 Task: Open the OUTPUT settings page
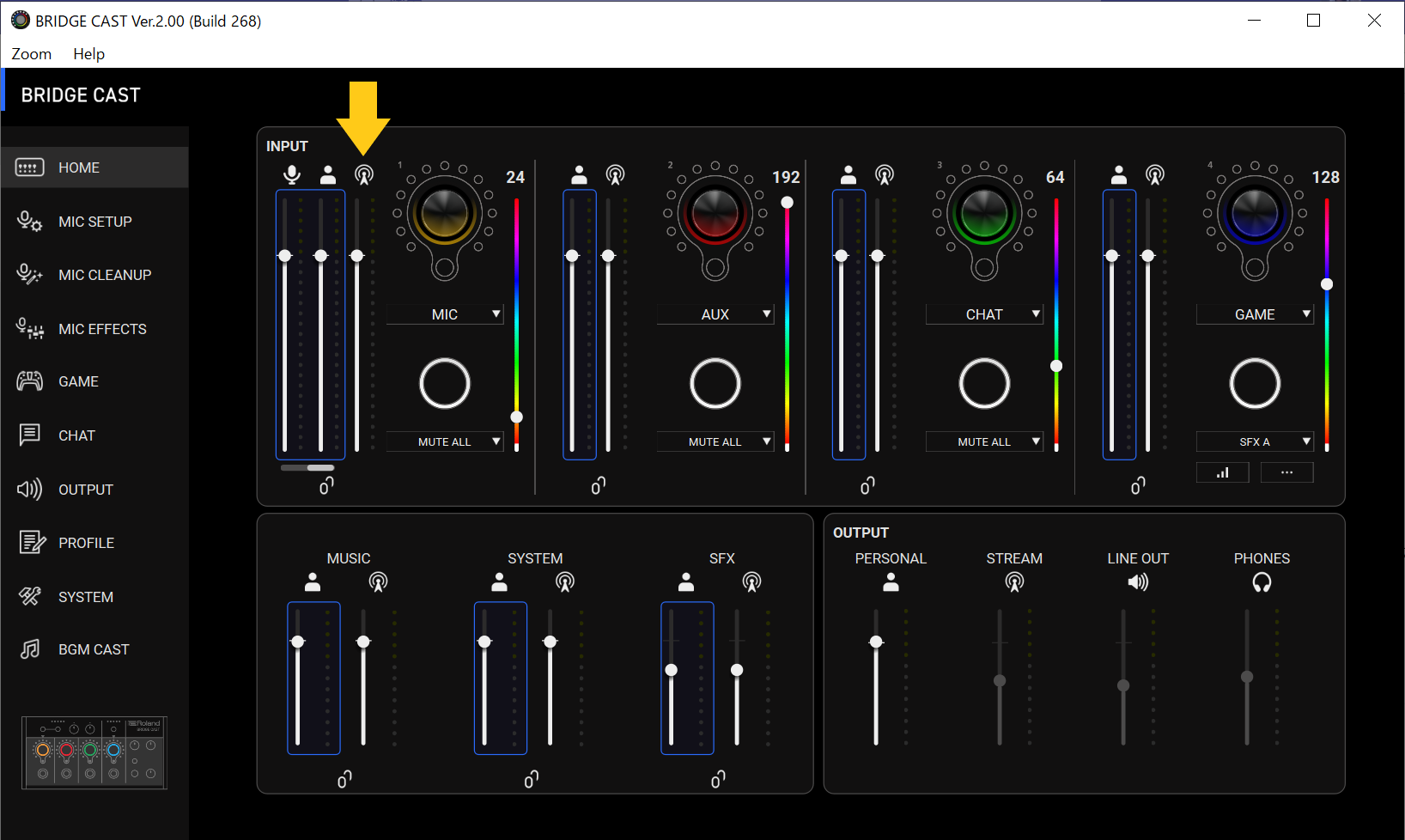coord(85,489)
